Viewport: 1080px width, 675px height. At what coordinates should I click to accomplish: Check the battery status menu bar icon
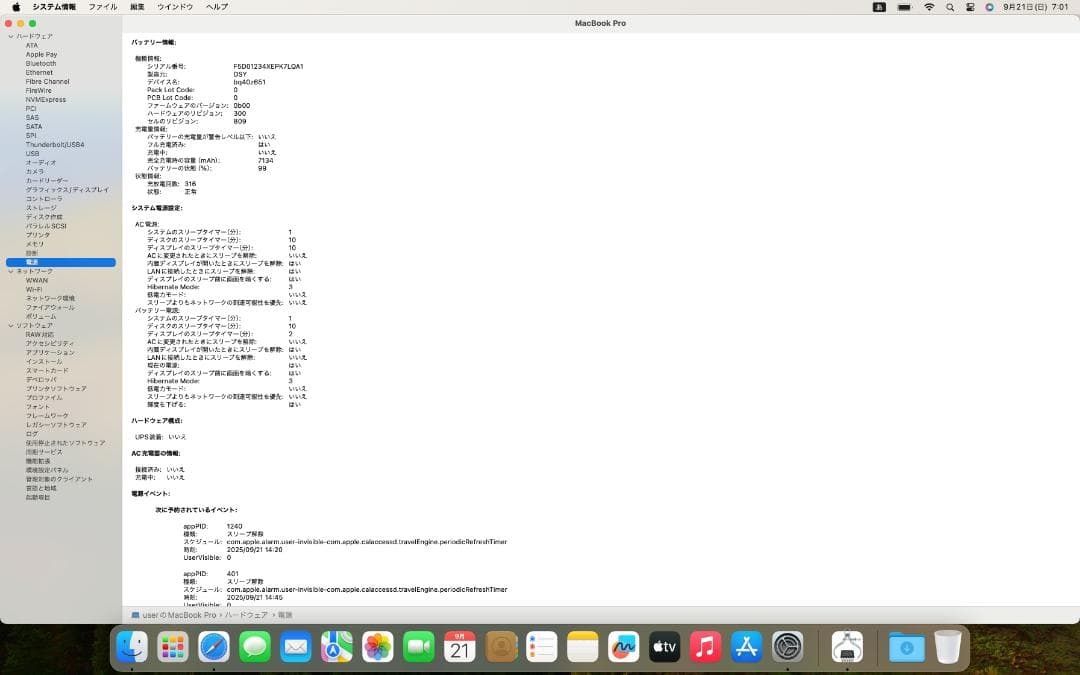pyautogui.click(x=905, y=7)
